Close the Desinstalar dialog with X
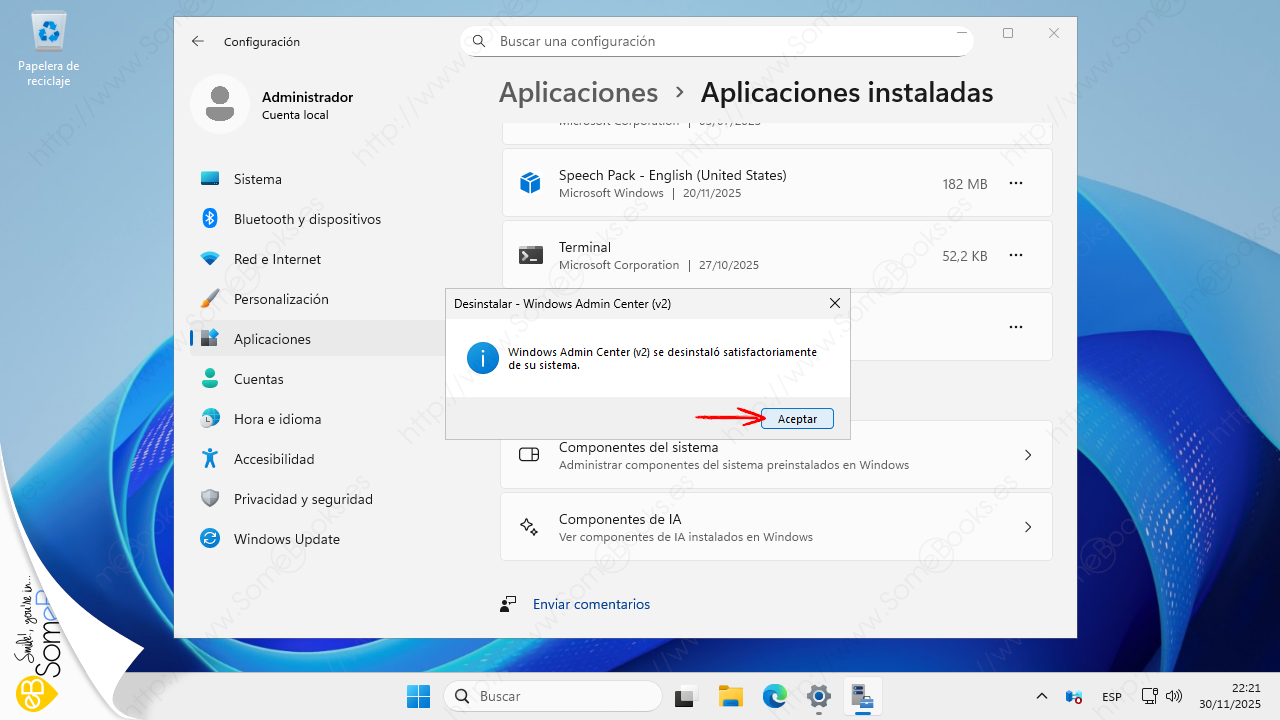 (834, 303)
